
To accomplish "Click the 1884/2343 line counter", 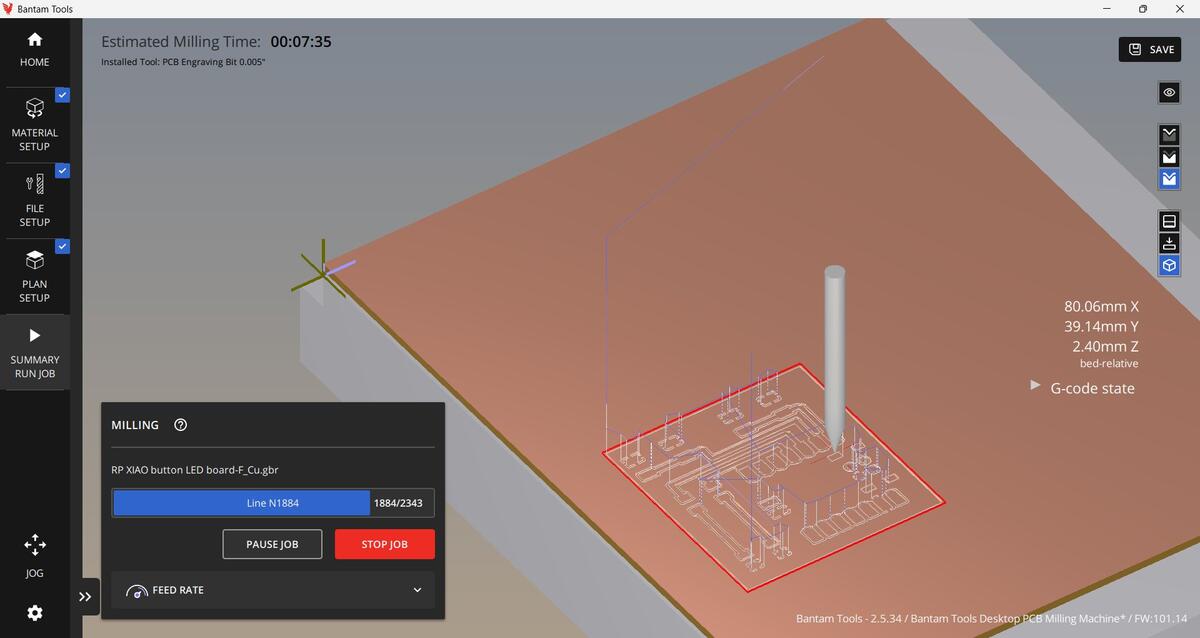I will 397,503.
